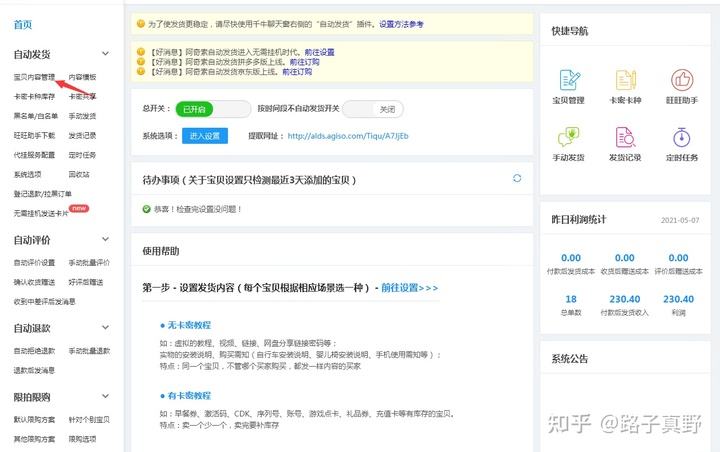Click the 付款后发货成本 value 0.00
Screen dimensions: 720x452
pyautogui.click(x=571, y=258)
